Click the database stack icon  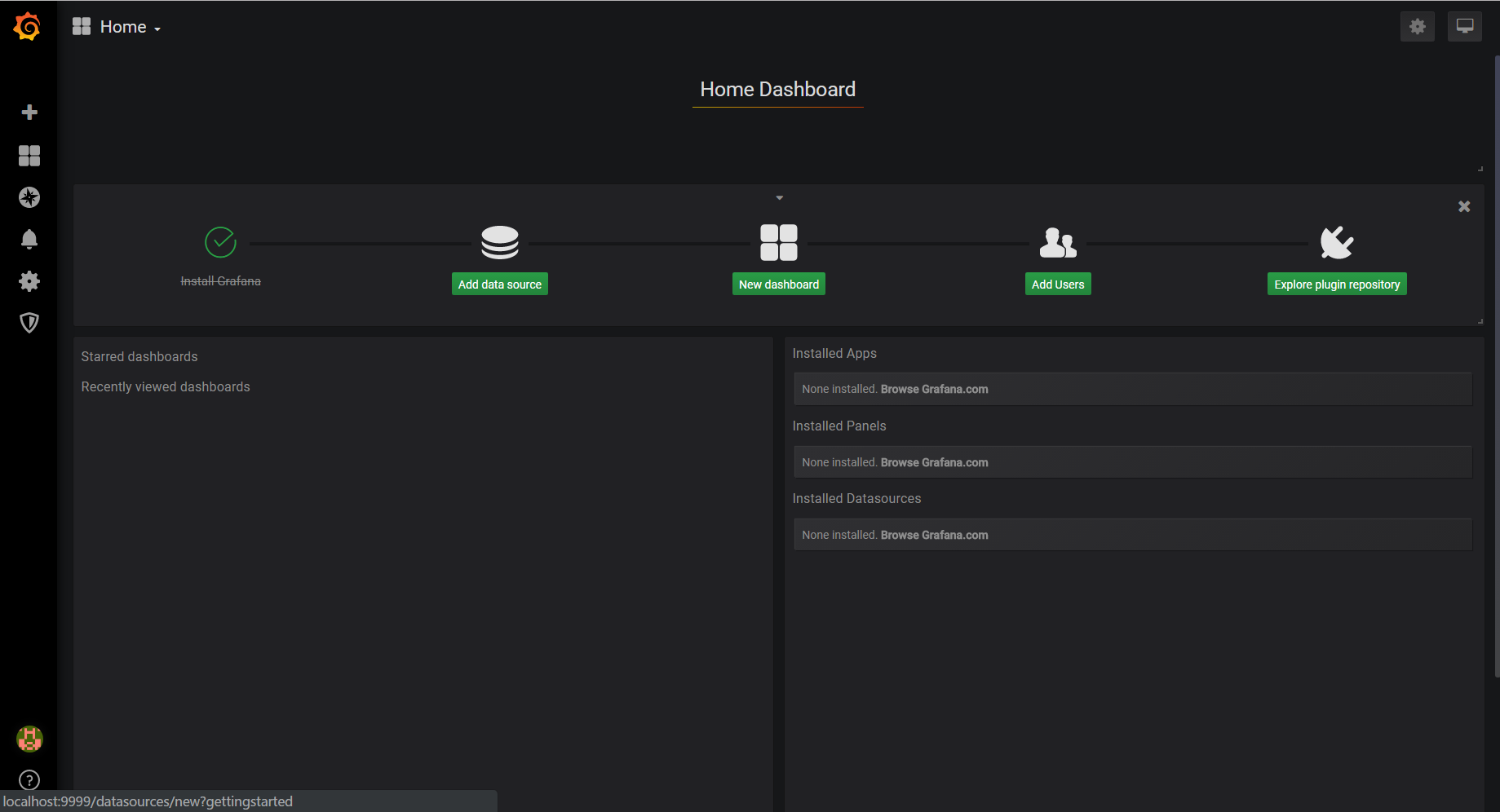click(x=500, y=242)
